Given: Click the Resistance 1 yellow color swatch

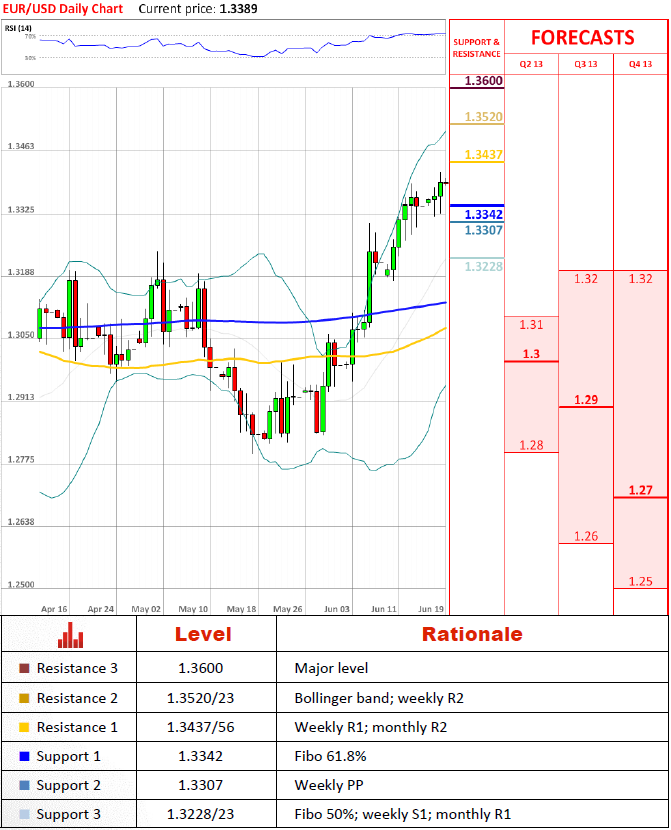Looking at the screenshot, I should point(24,727).
